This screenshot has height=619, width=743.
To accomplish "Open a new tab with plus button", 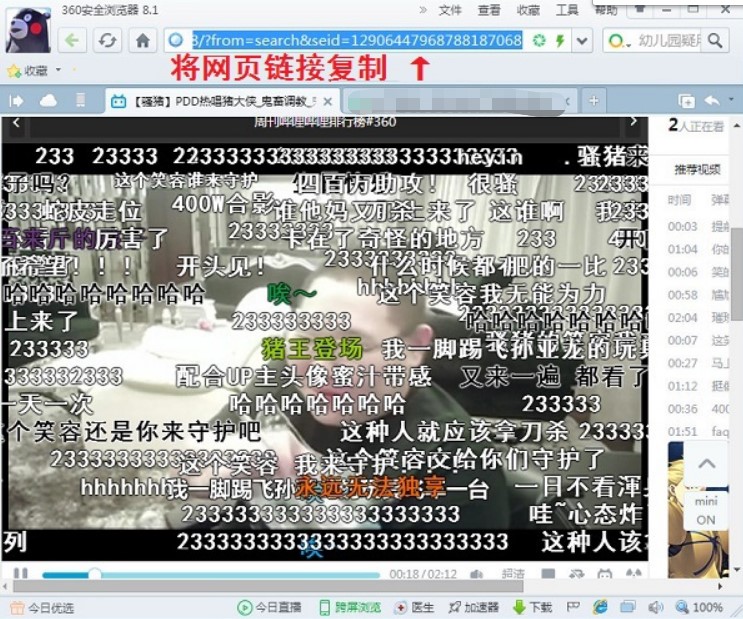I will [594, 100].
